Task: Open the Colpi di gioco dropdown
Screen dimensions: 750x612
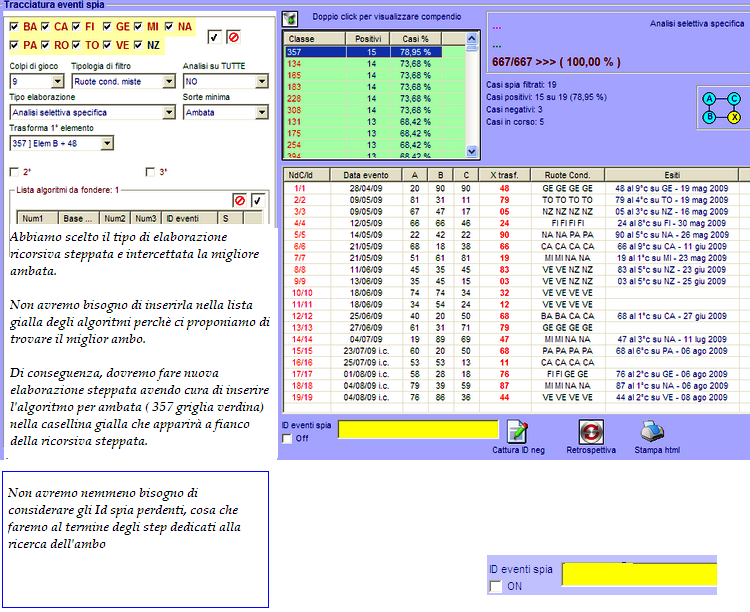Action: tap(57, 81)
